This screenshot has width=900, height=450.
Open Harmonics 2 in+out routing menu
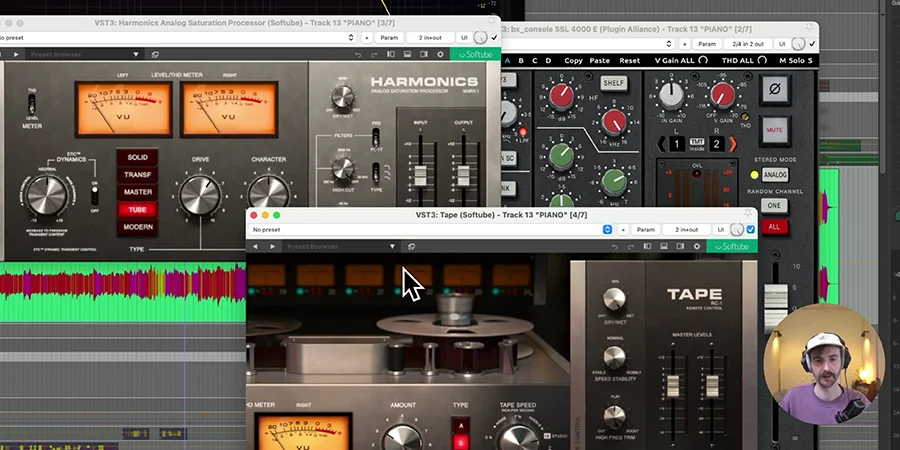tap(430, 38)
